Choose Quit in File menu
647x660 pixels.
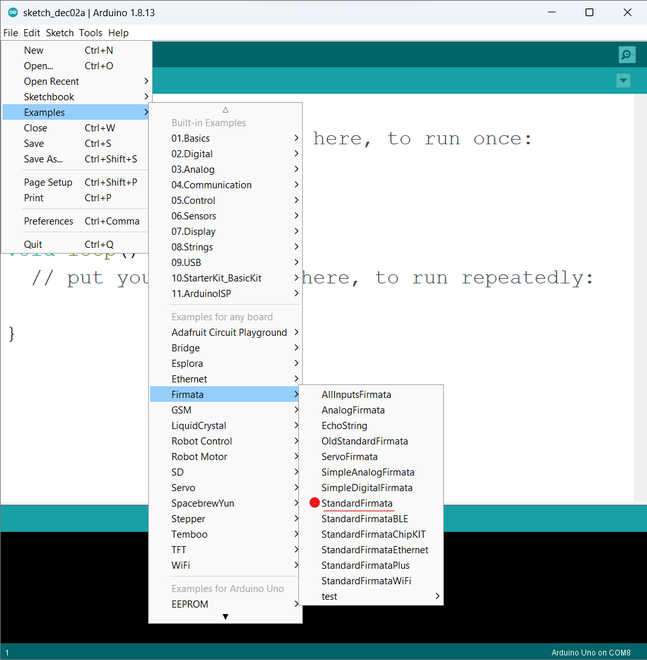tap(76, 245)
